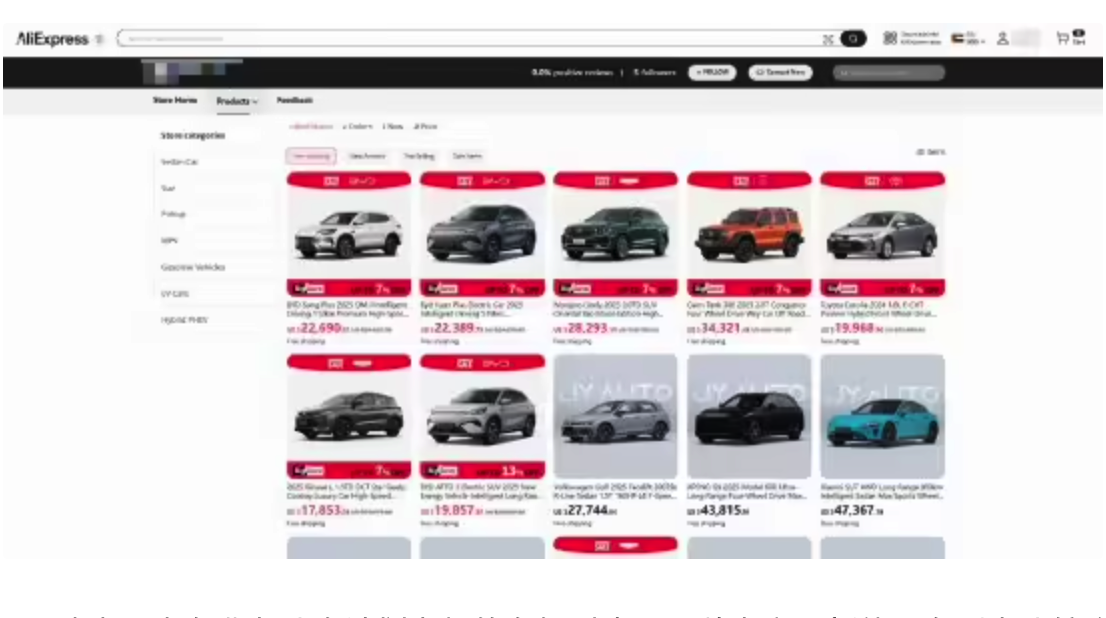Viewport: 1106px width, 618px height.
Task: Open the gray BYD Yuan Plus thumbnail
Action: (x=482, y=234)
